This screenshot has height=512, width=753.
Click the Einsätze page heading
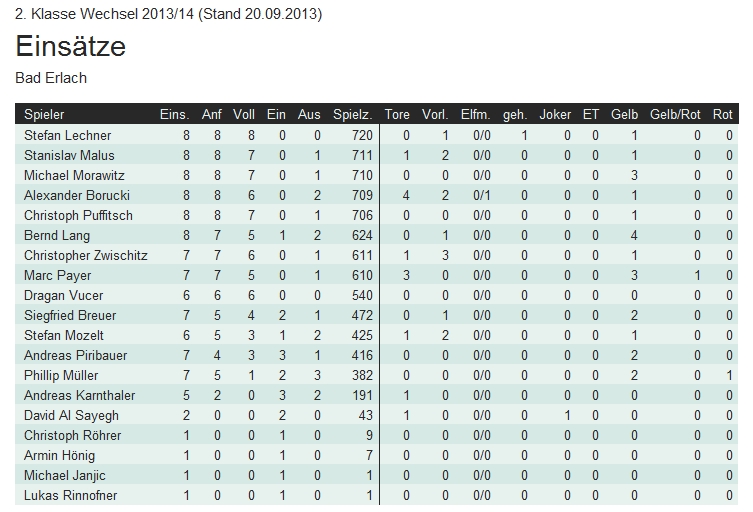coord(71,47)
